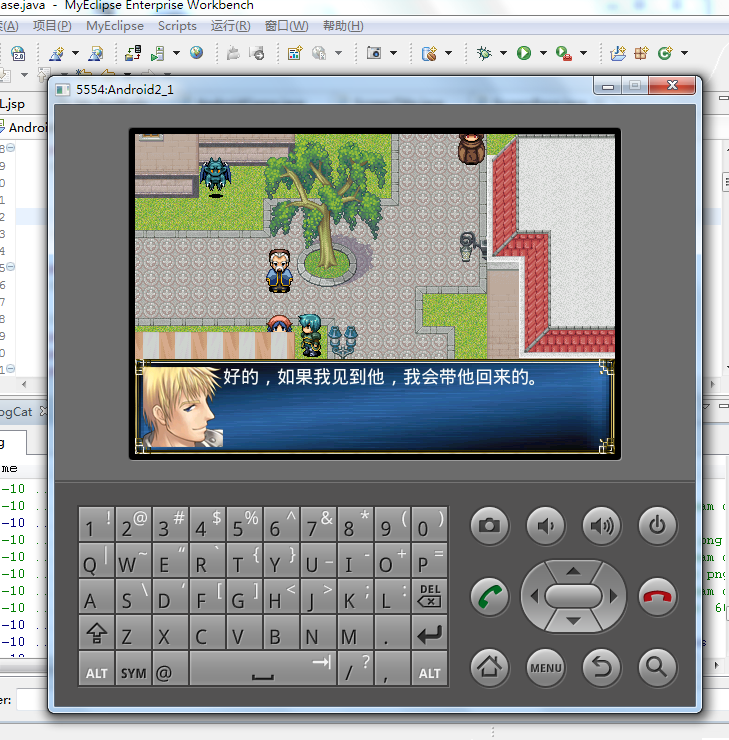Click the Enter key on emulator keyboard
This screenshot has height=740, width=729.
[429, 632]
